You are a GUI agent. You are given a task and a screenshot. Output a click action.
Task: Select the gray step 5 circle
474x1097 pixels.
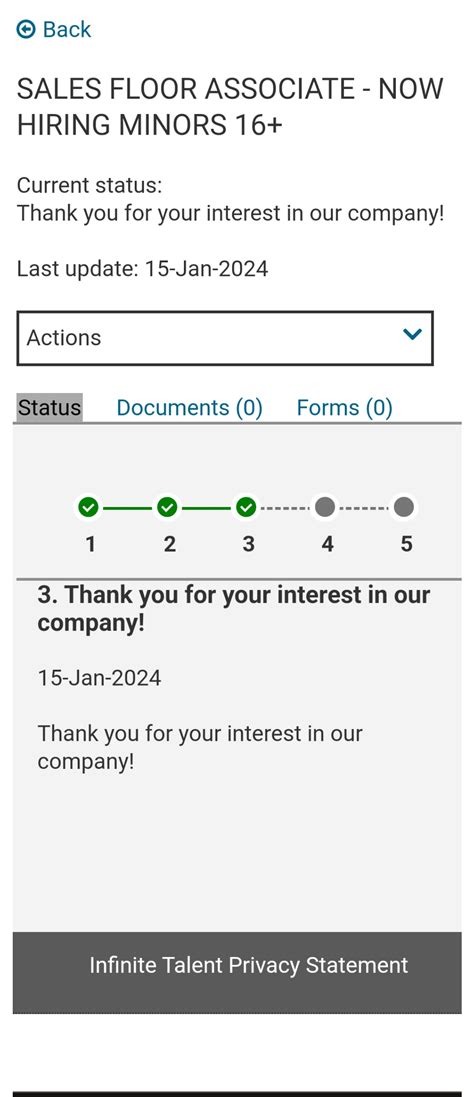coord(403,507)
